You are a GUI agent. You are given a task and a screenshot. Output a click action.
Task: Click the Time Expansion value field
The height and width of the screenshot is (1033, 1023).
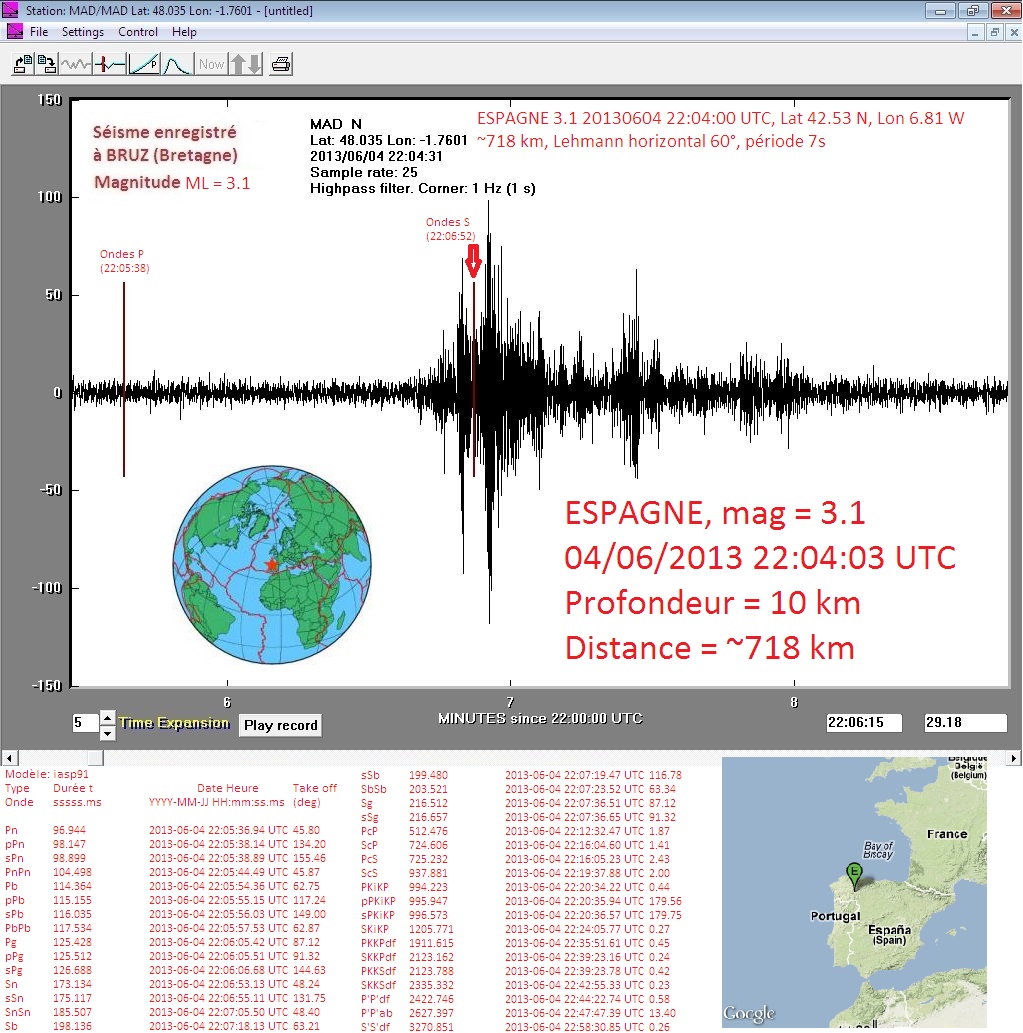(84, 723)
